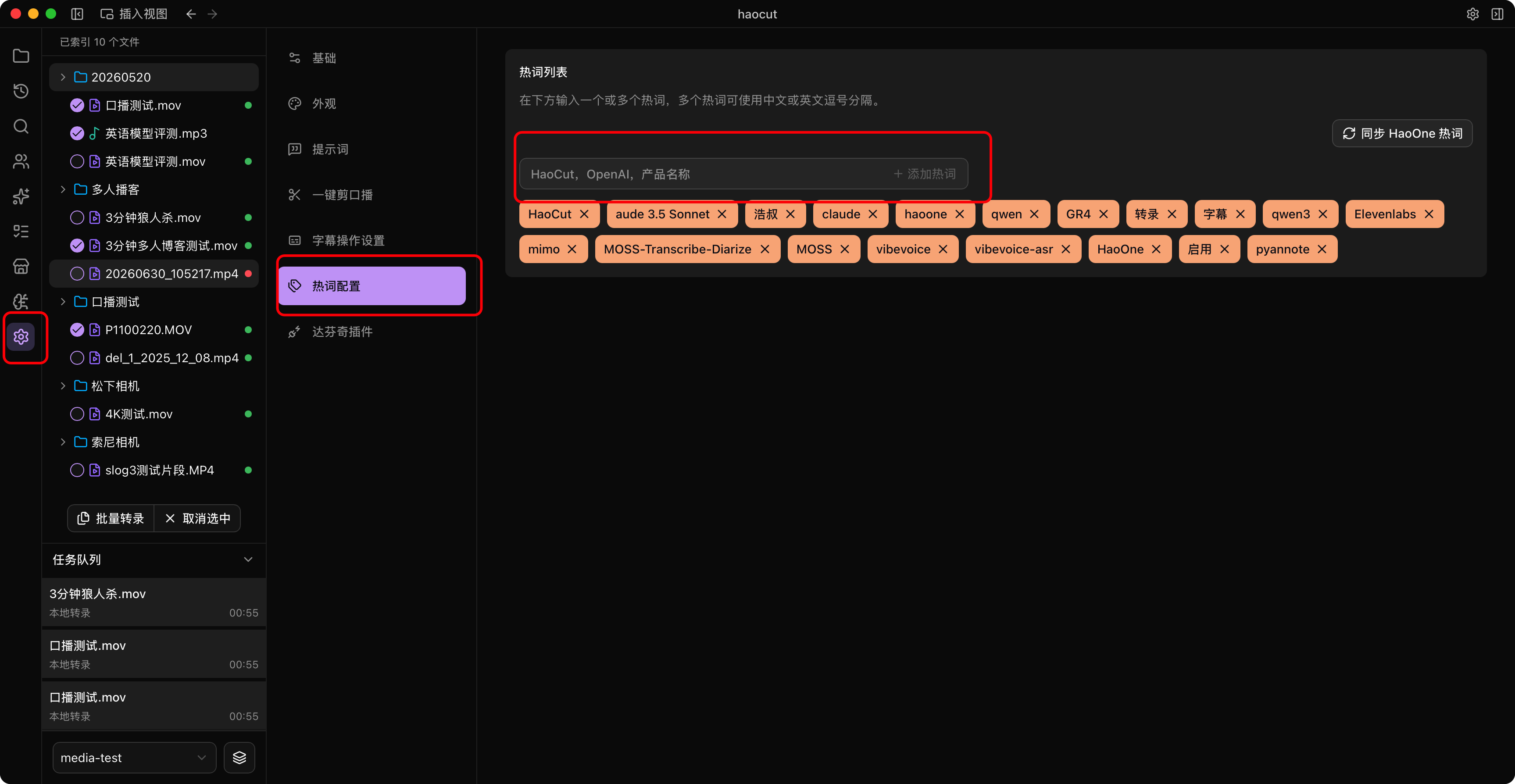Viewport: 1515px width, 784px height.
Task: Open the history clock icon in sidebar
Action: tap(21, 91)
